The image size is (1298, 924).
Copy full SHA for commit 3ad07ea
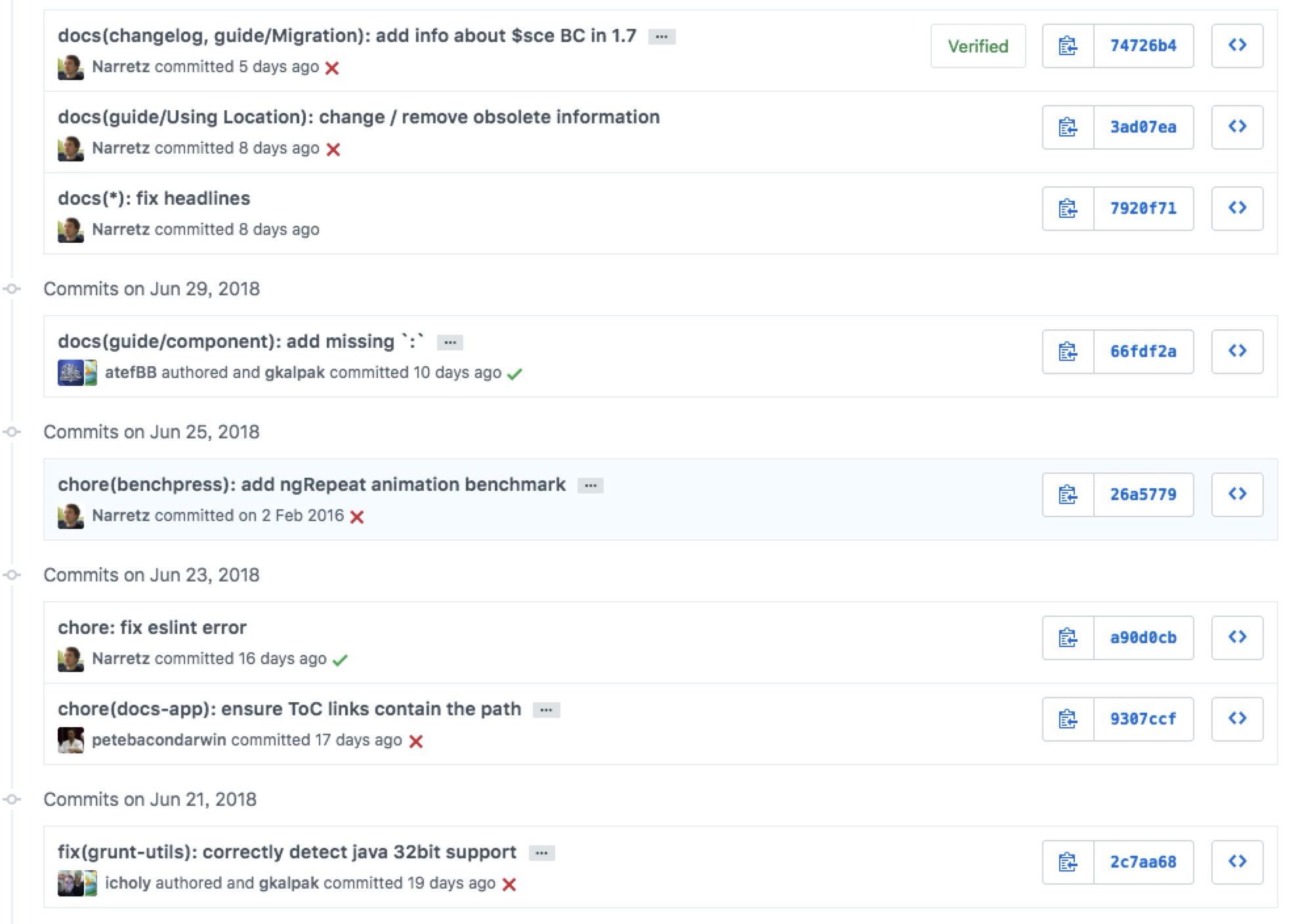click(1068, 127)
